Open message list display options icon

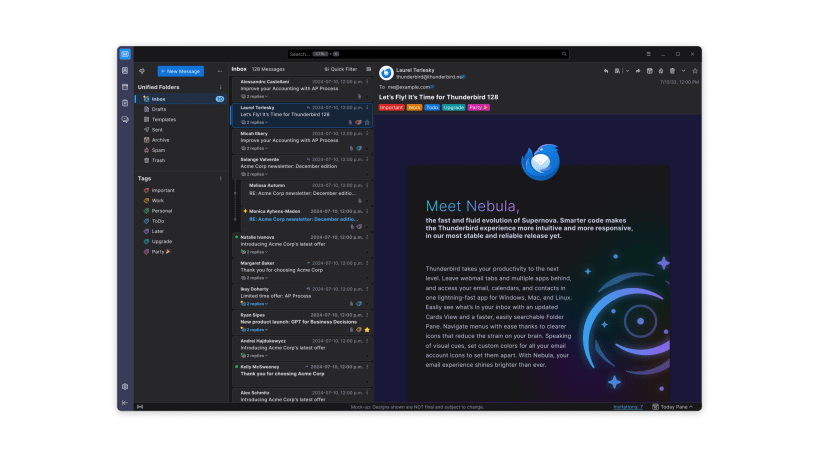pyautogui.click(x=368, y=69)
